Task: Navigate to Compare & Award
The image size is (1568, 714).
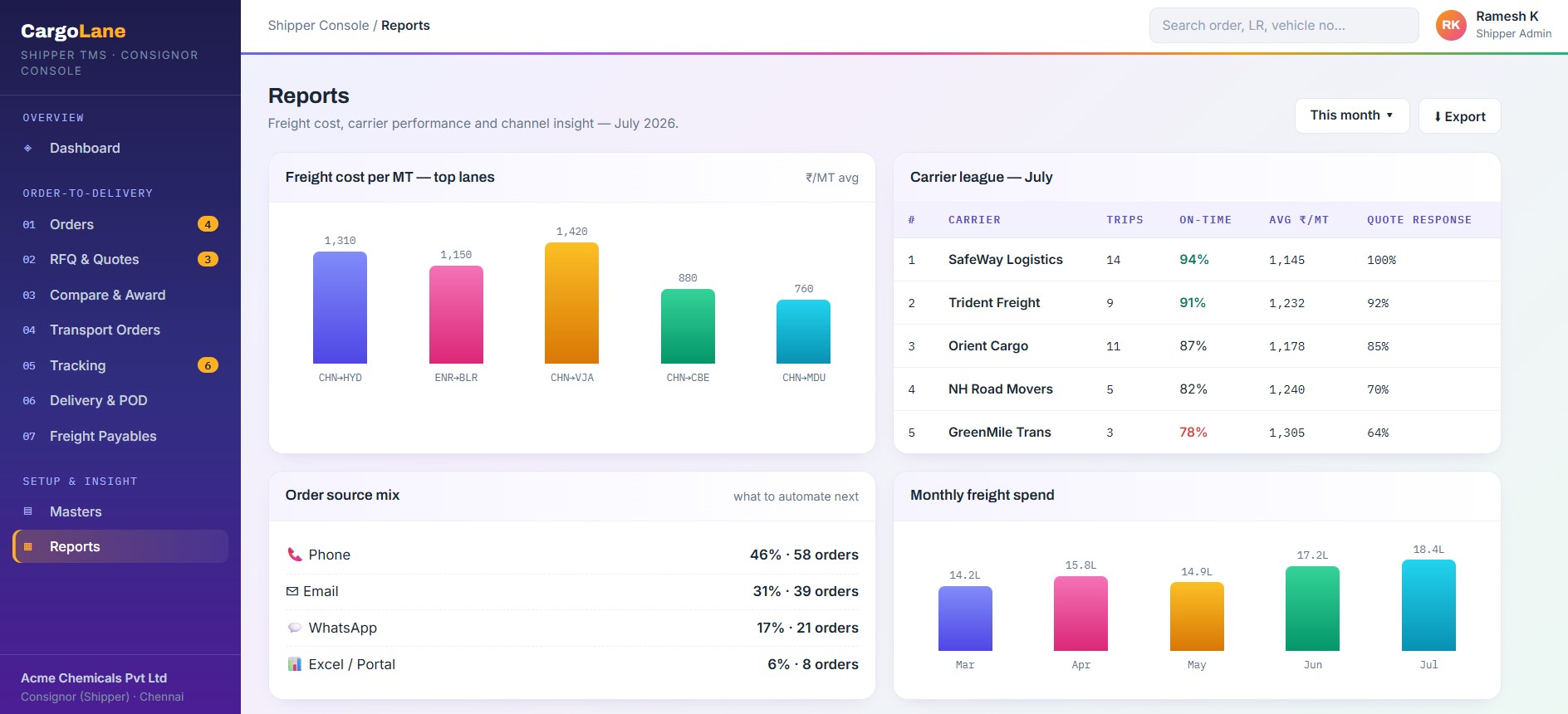Action: (120, 295)
